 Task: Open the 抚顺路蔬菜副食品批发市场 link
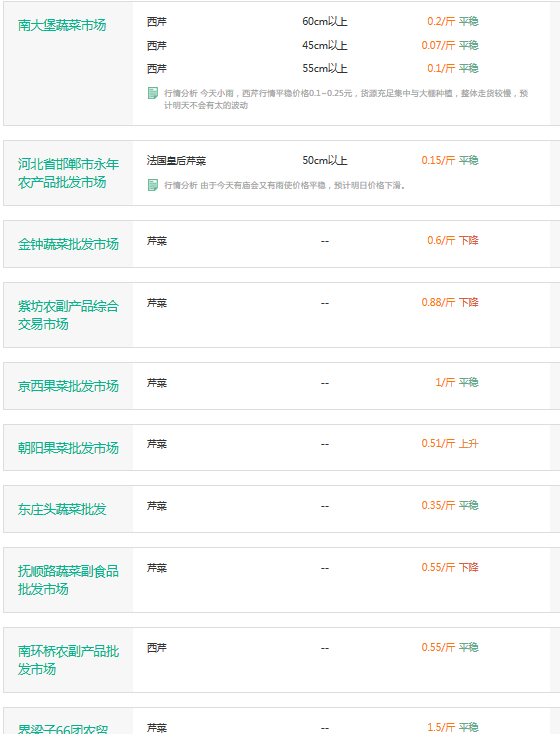68,580
